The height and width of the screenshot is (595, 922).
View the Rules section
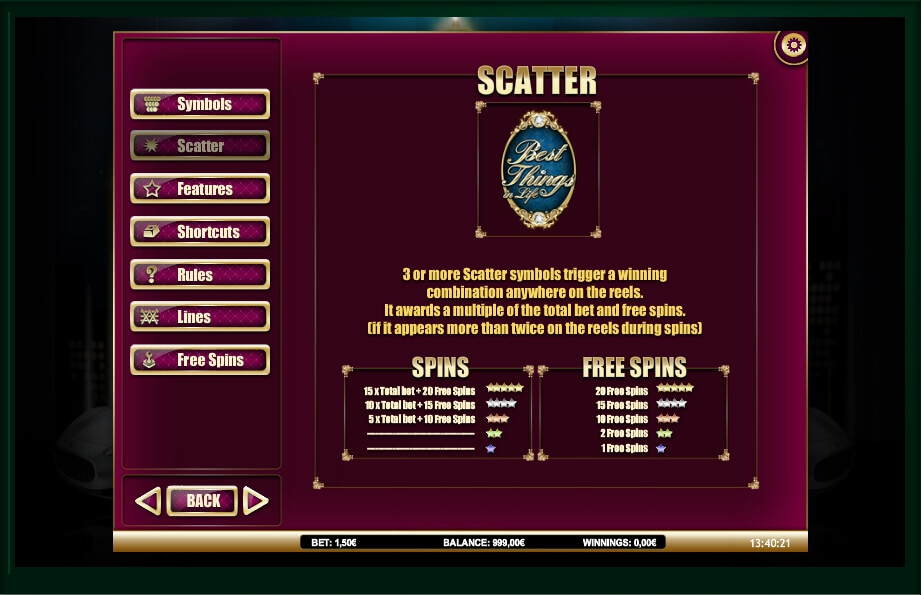point(200,275)
